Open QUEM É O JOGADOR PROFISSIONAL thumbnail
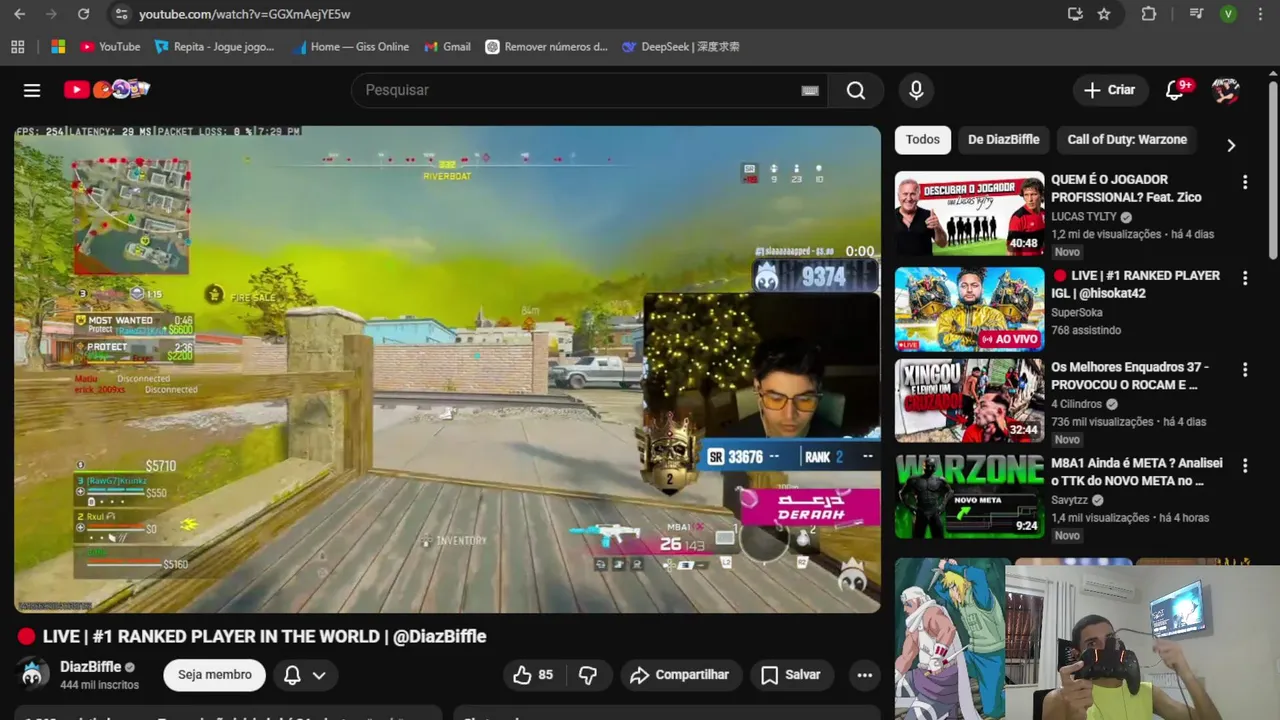The image size is (1280, 720). 969,215
